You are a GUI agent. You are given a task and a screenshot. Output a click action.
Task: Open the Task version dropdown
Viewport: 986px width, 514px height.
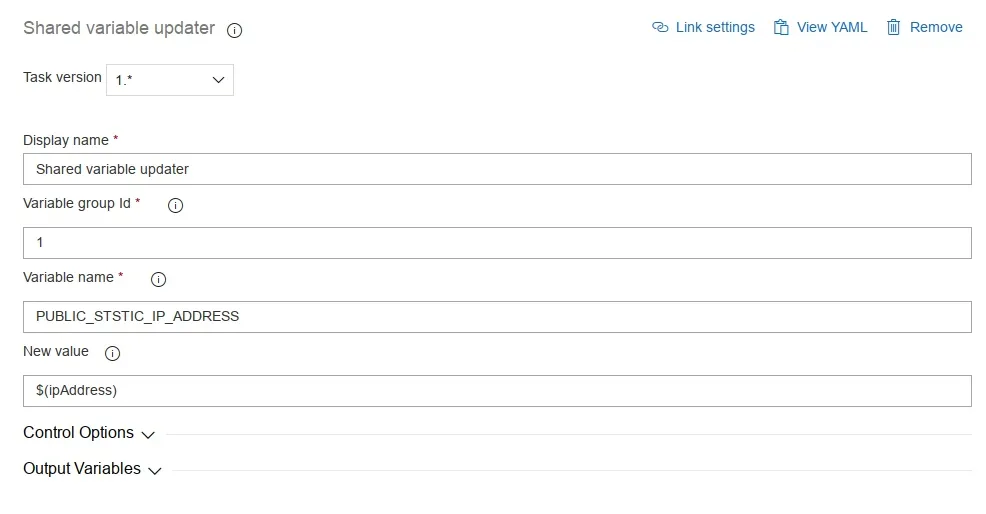[170, 80]
